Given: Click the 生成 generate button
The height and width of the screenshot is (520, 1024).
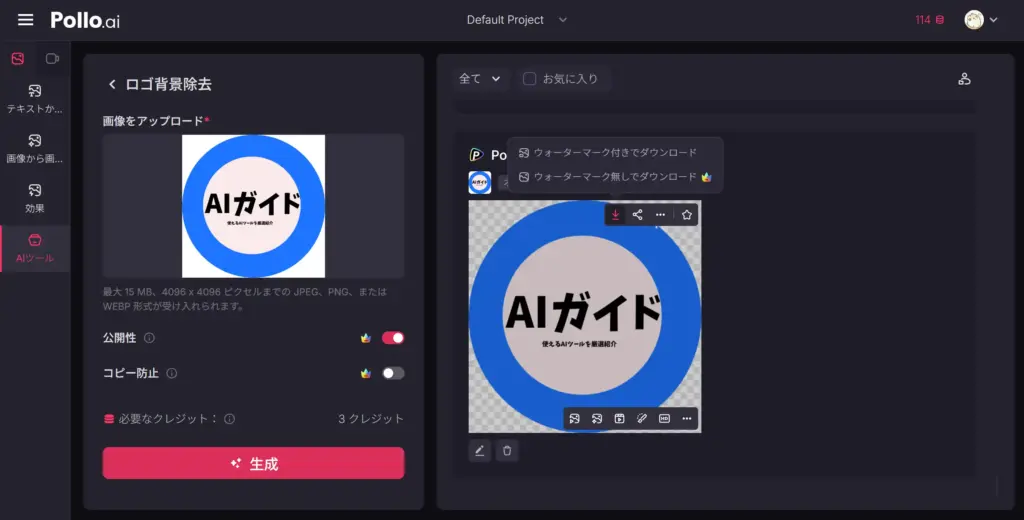Looking at the screenshot, I should (x=253, y=463).
